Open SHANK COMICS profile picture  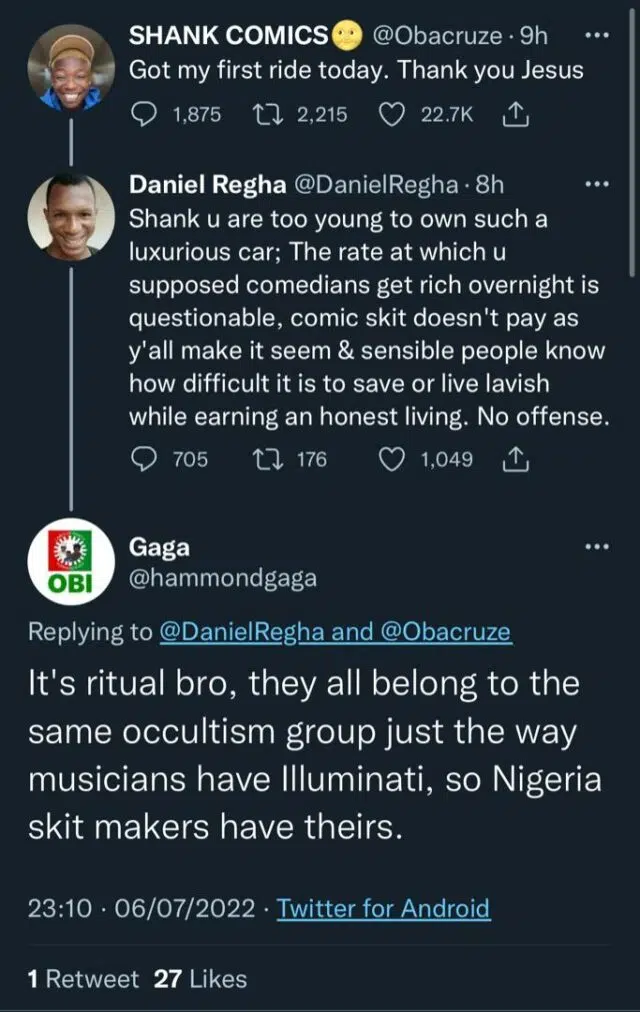click(x=71, y=67)
